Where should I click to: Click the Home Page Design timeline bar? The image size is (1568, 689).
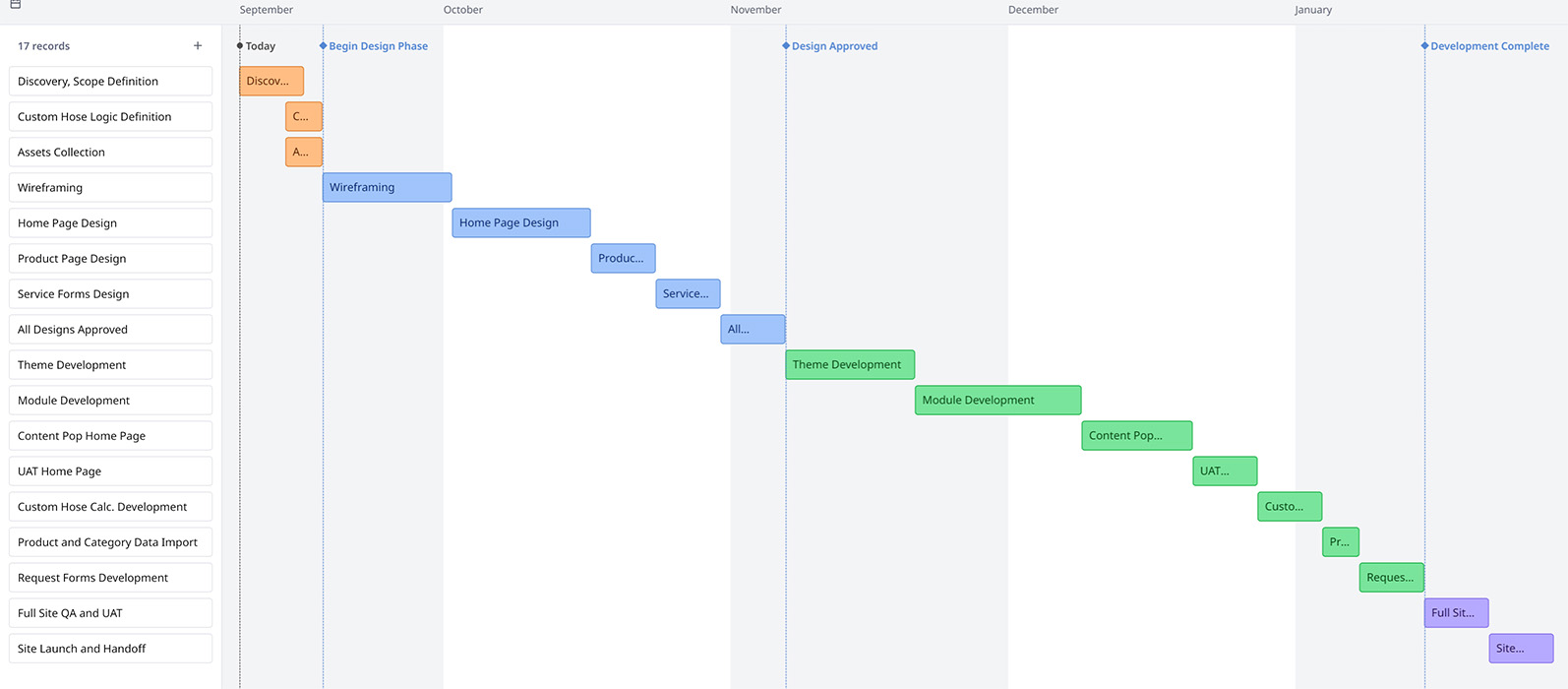(x=520, y=223)
